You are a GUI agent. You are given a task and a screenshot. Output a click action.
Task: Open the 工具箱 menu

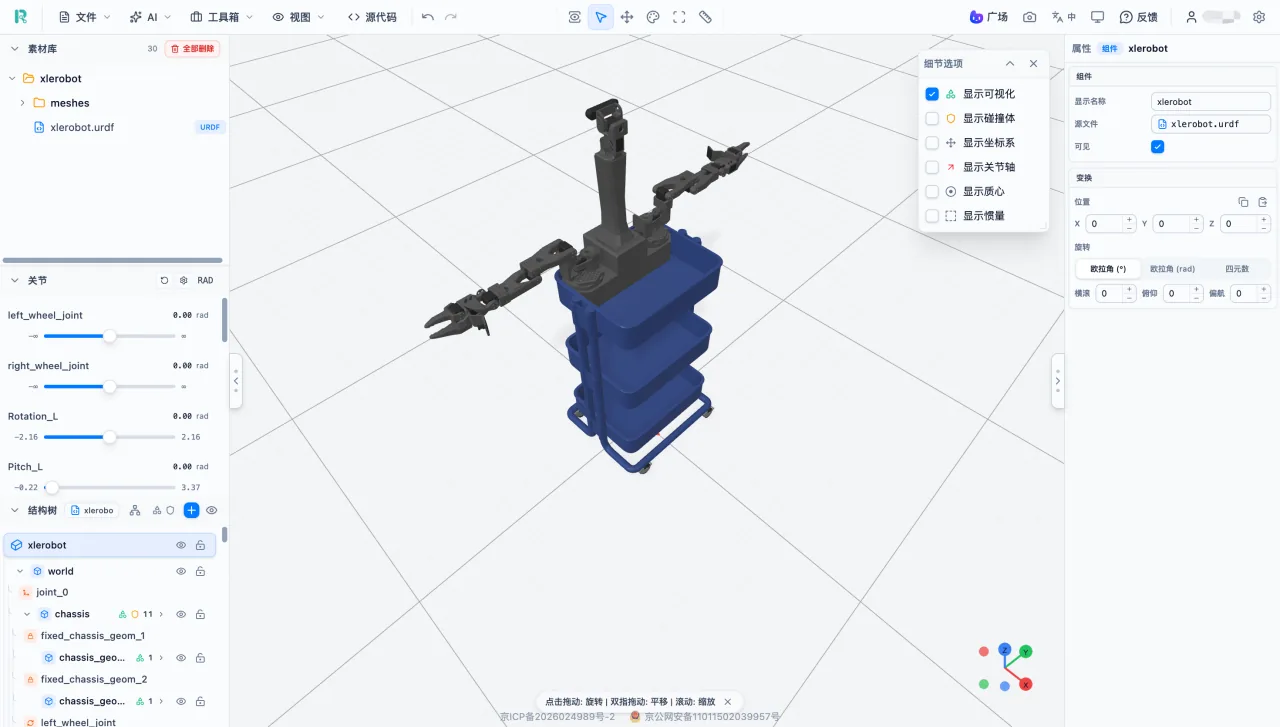pos(222,17)
